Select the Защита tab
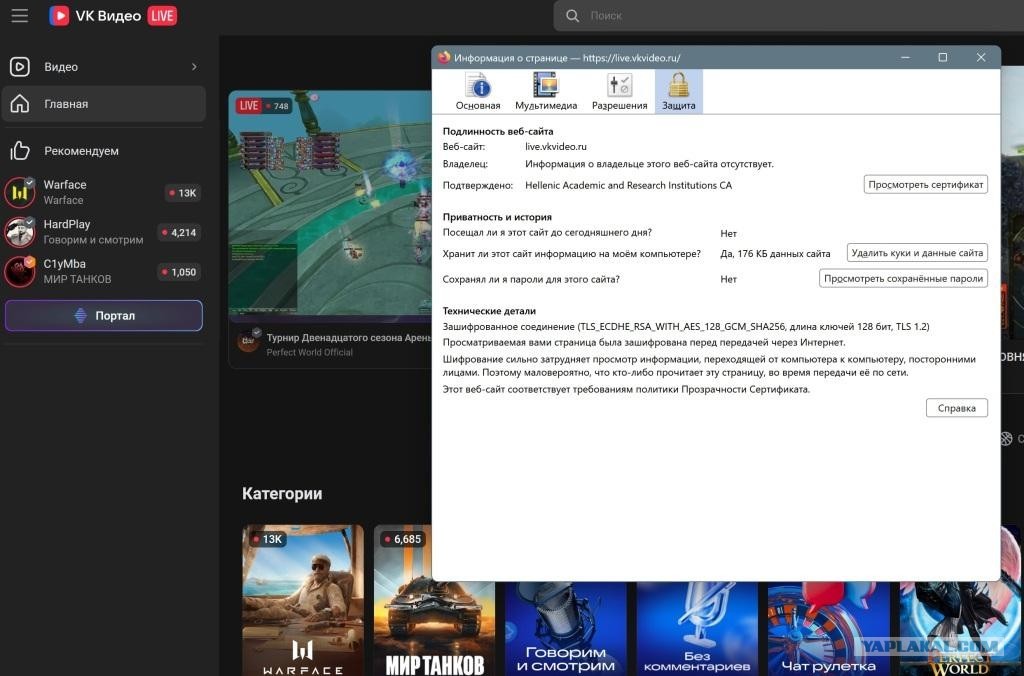 [x=679, y=91]
